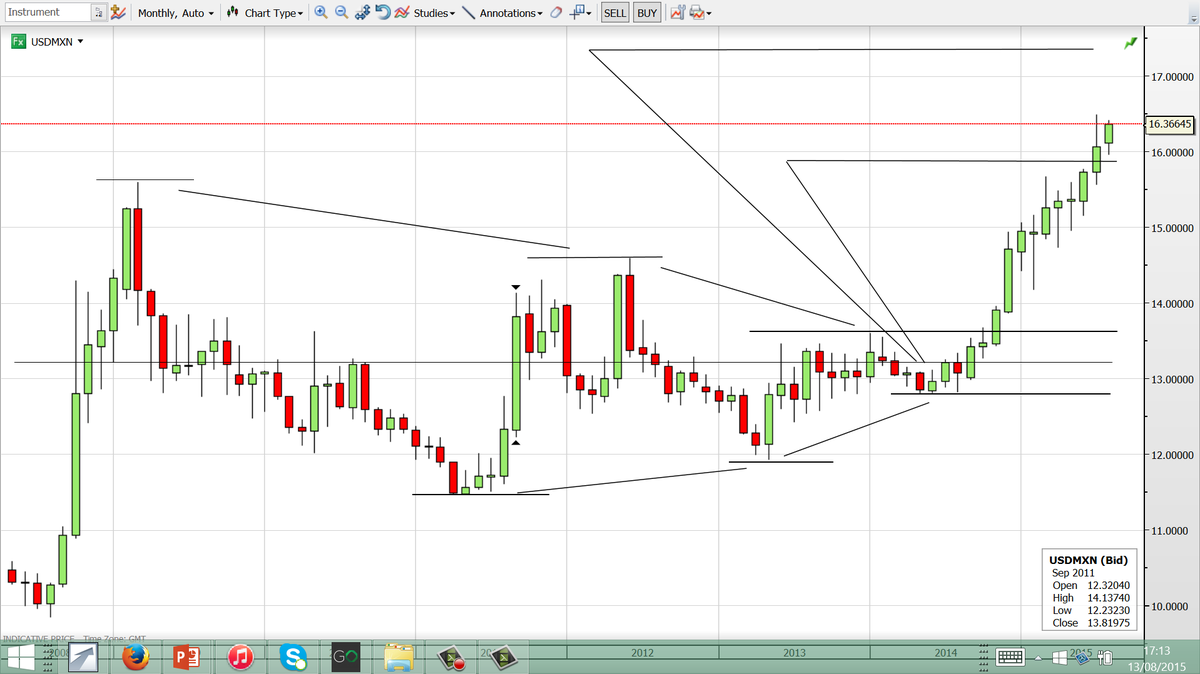Select the Annotations line drawing tool icon
This screenshot has height=674, width=1200.
(468, 13)
